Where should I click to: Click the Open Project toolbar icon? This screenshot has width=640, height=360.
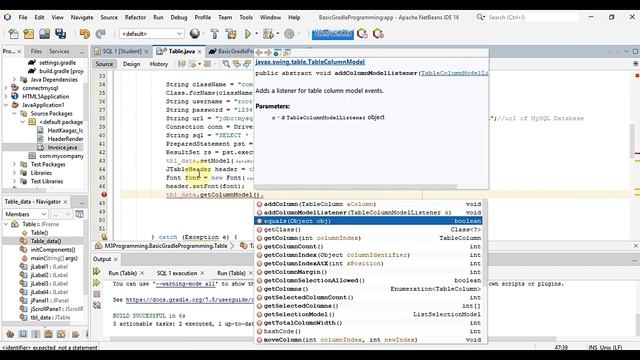coord(44,34)
